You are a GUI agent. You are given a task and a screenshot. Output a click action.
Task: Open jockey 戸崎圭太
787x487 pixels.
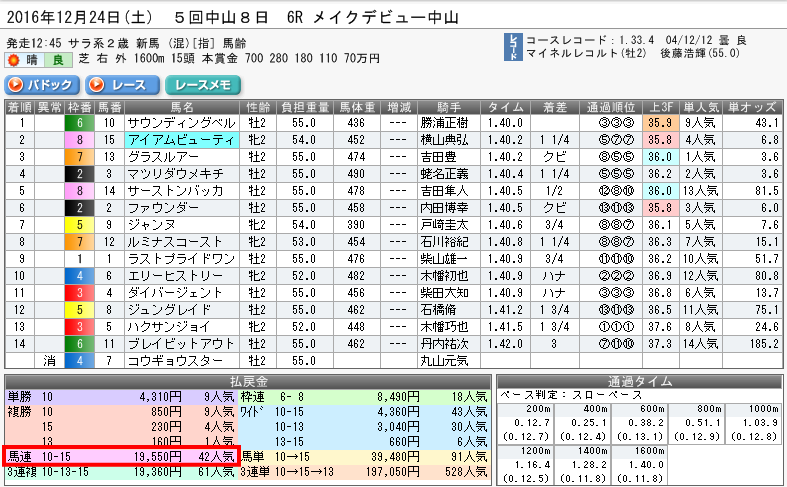coord(444,225)
